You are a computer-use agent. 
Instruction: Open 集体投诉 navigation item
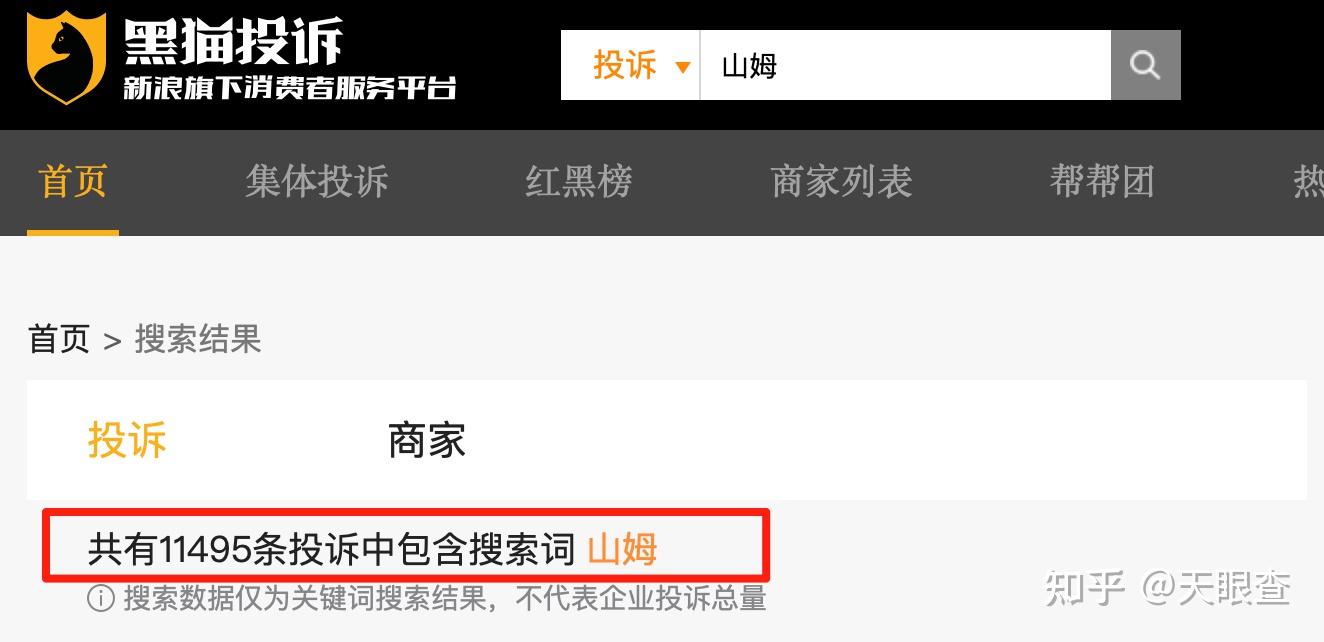point(317,182)
